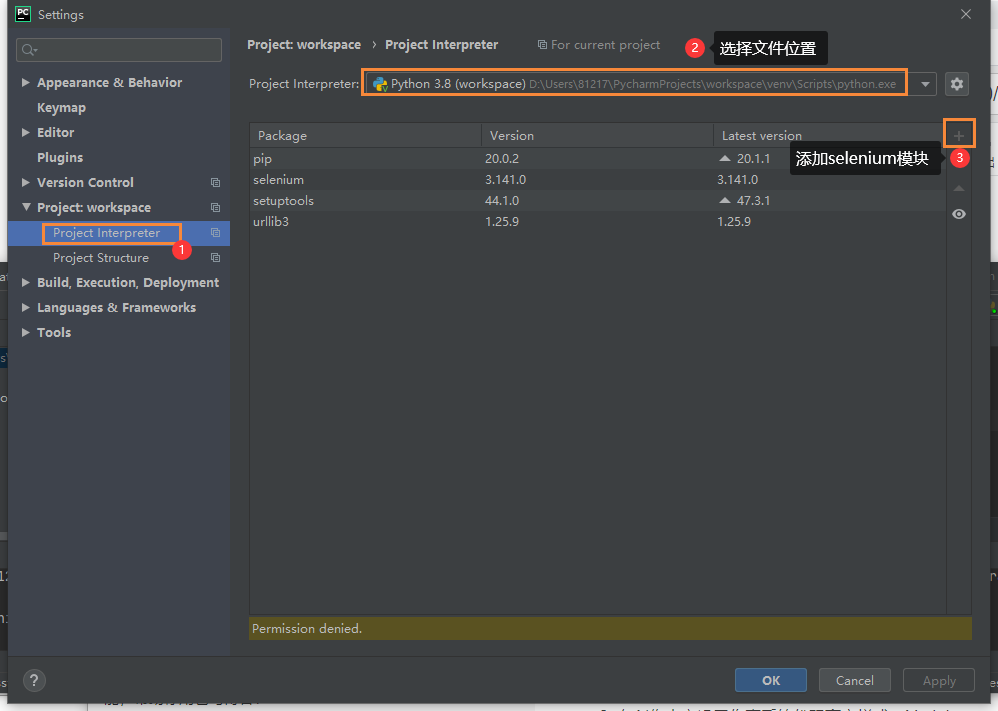Screen dimensions: 998x711
Task: Click the copy icon next to Project Structure
Action: [215, 258]
